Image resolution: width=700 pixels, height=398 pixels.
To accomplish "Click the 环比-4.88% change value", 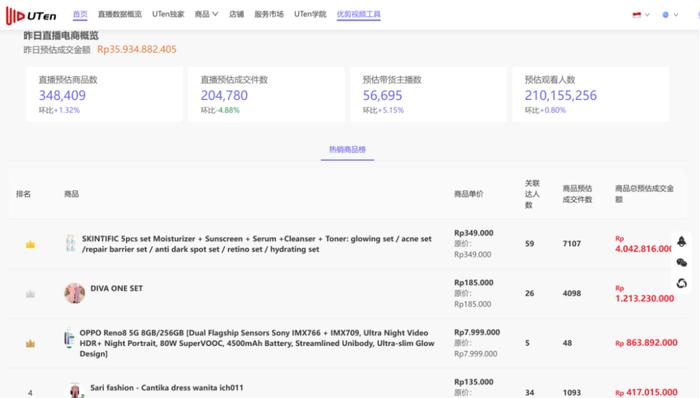I will (220, 110).
